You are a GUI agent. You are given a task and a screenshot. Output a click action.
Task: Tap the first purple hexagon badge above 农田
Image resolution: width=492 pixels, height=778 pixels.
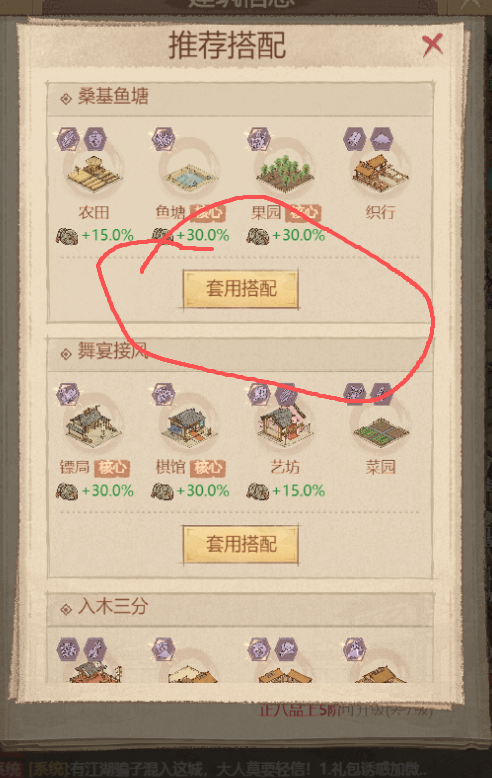point(68,138)
